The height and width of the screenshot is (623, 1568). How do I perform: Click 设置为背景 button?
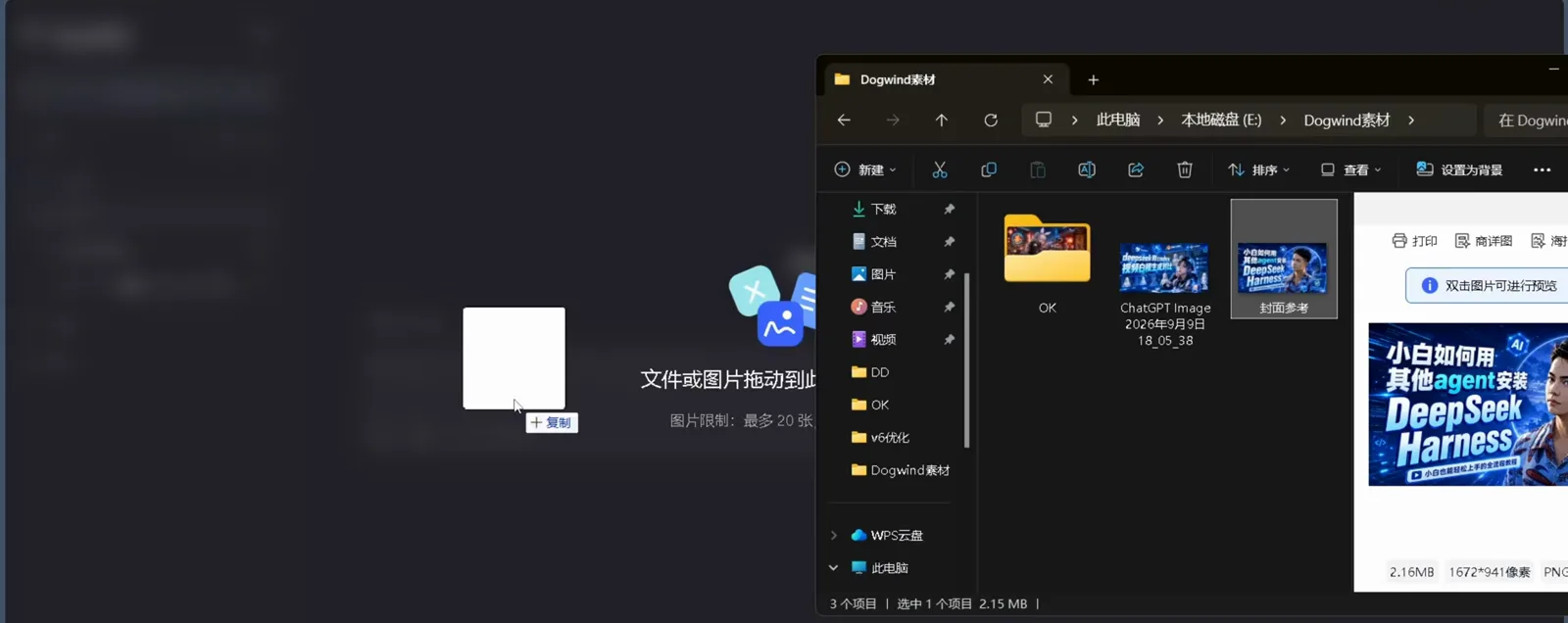1459,169
